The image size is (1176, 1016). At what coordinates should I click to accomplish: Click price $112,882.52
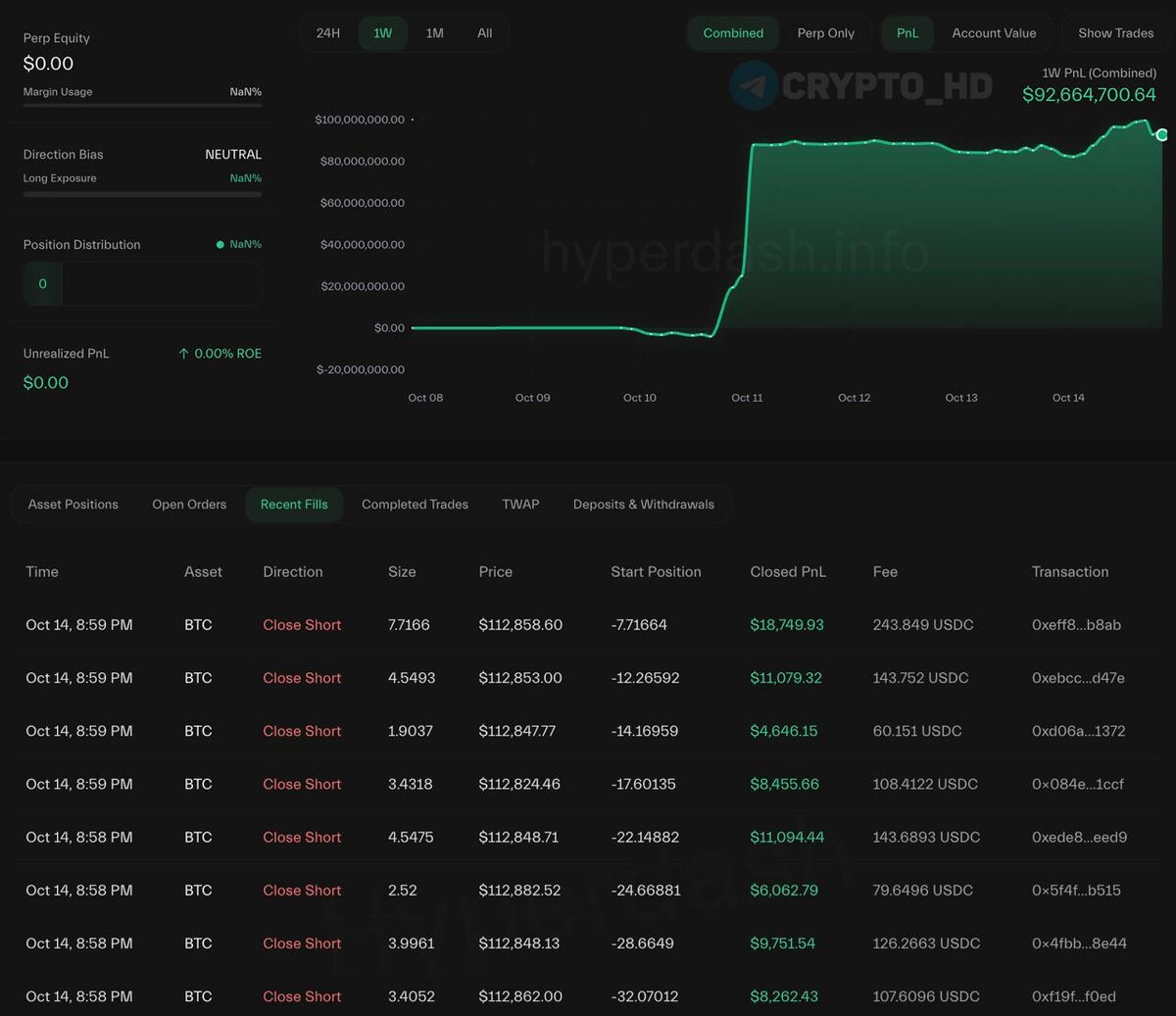coord(519,890)
